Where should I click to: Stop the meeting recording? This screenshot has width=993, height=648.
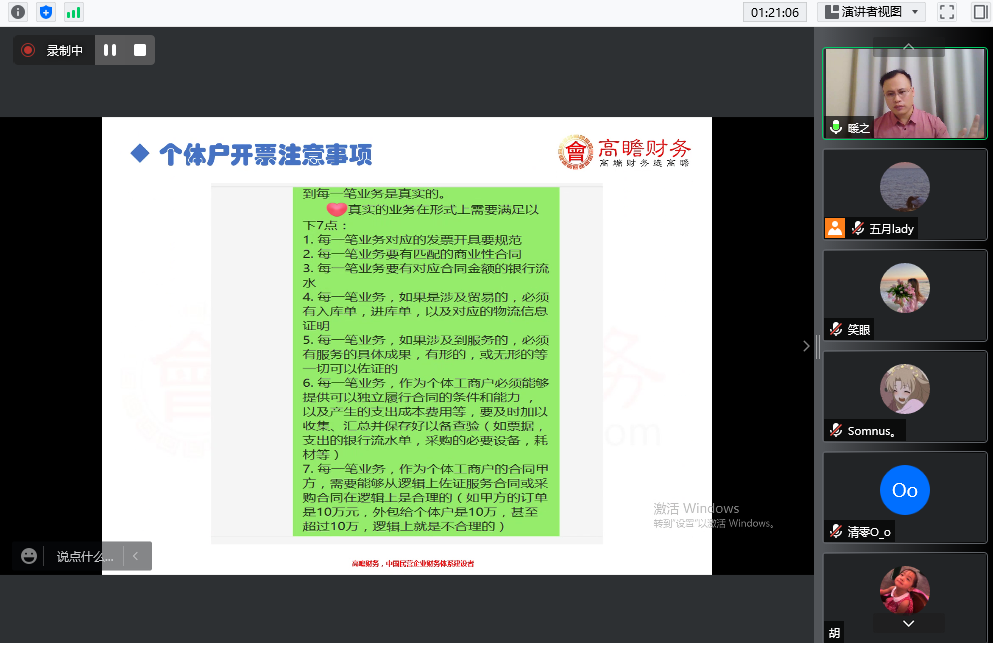coord(140,50)
